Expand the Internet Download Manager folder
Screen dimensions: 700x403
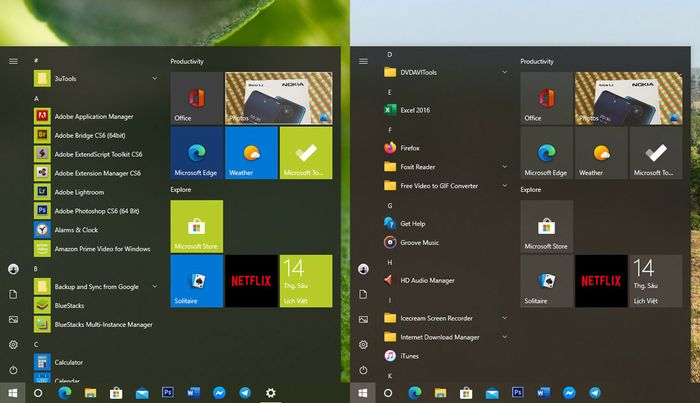[504, 337]
